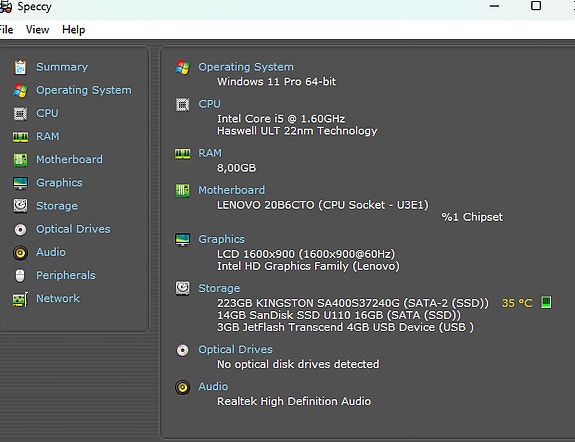The image size is (575, 442).
Task: Click the Speccy app icon in title bar
Action: click(x=6, y=7)
